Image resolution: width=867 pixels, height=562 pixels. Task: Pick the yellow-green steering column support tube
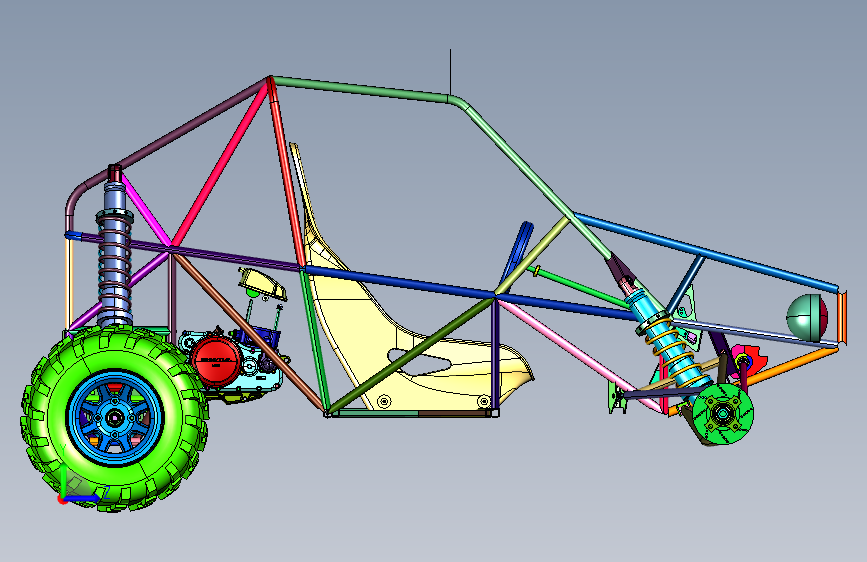point(532,256)
